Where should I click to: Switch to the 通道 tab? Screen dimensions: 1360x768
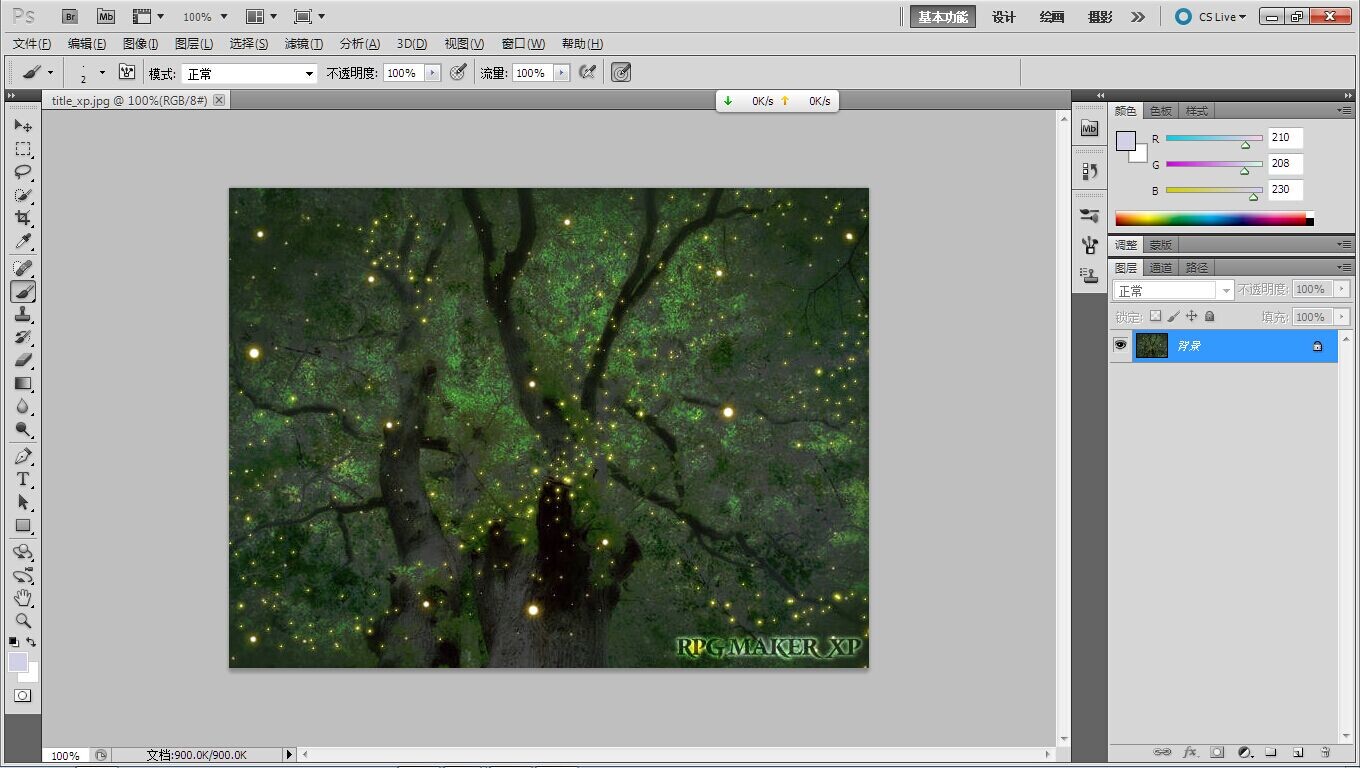point(1161,268)
